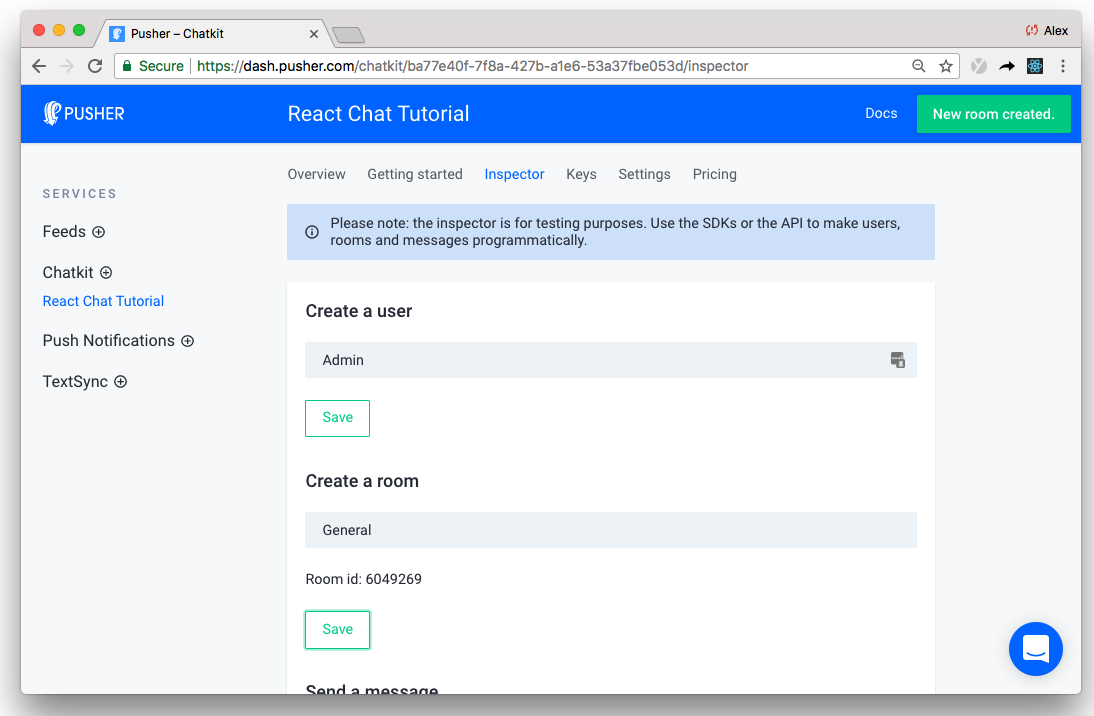Image resolution: width=1094 pixels, height=716 pixels.
Task: Open the Docs link in the header
Action: (881, 113)
